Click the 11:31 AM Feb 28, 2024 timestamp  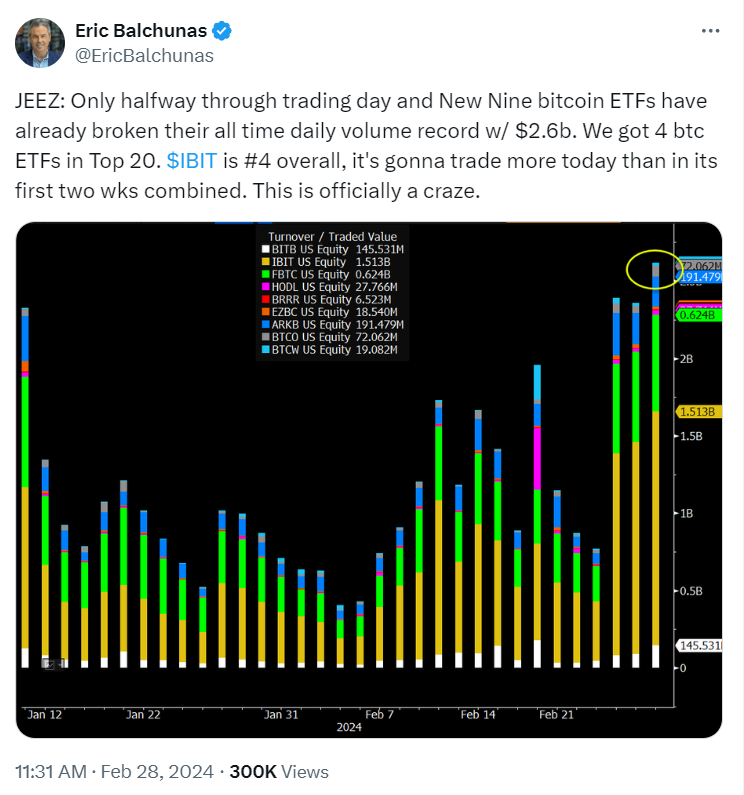click(115, 772)
